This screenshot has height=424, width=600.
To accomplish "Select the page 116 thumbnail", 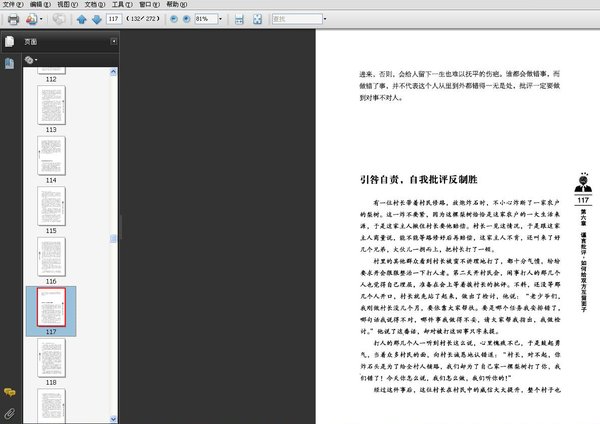I will click(x=51, y=256).
